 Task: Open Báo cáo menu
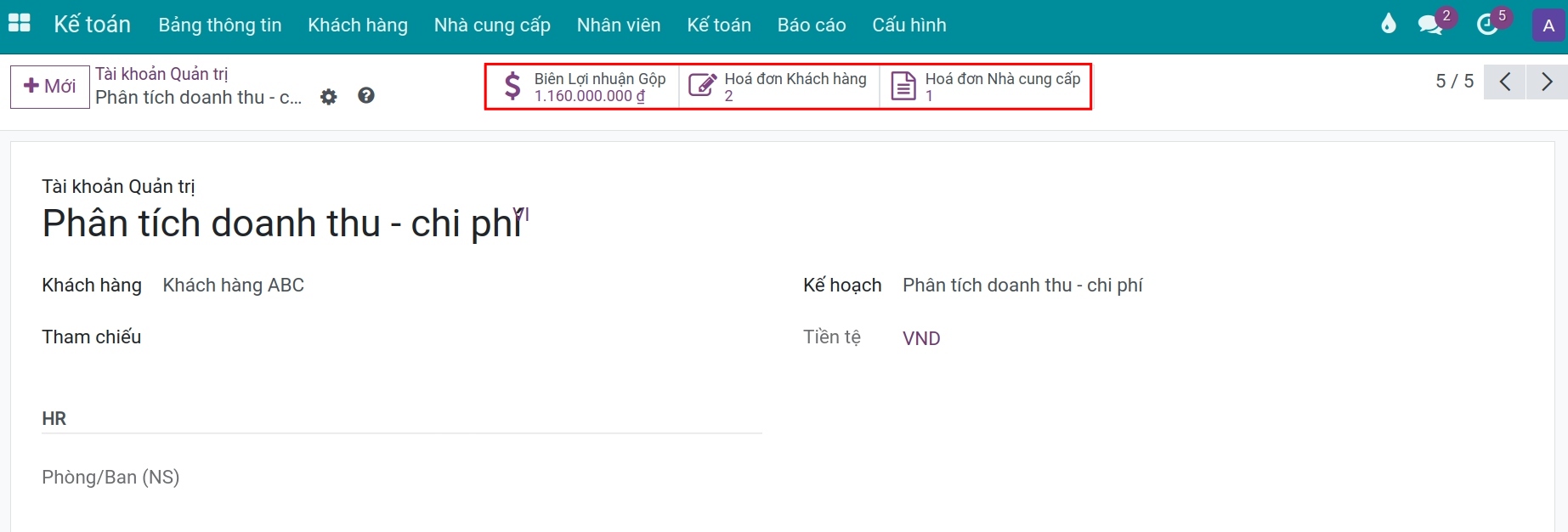[x=812, y=25]
